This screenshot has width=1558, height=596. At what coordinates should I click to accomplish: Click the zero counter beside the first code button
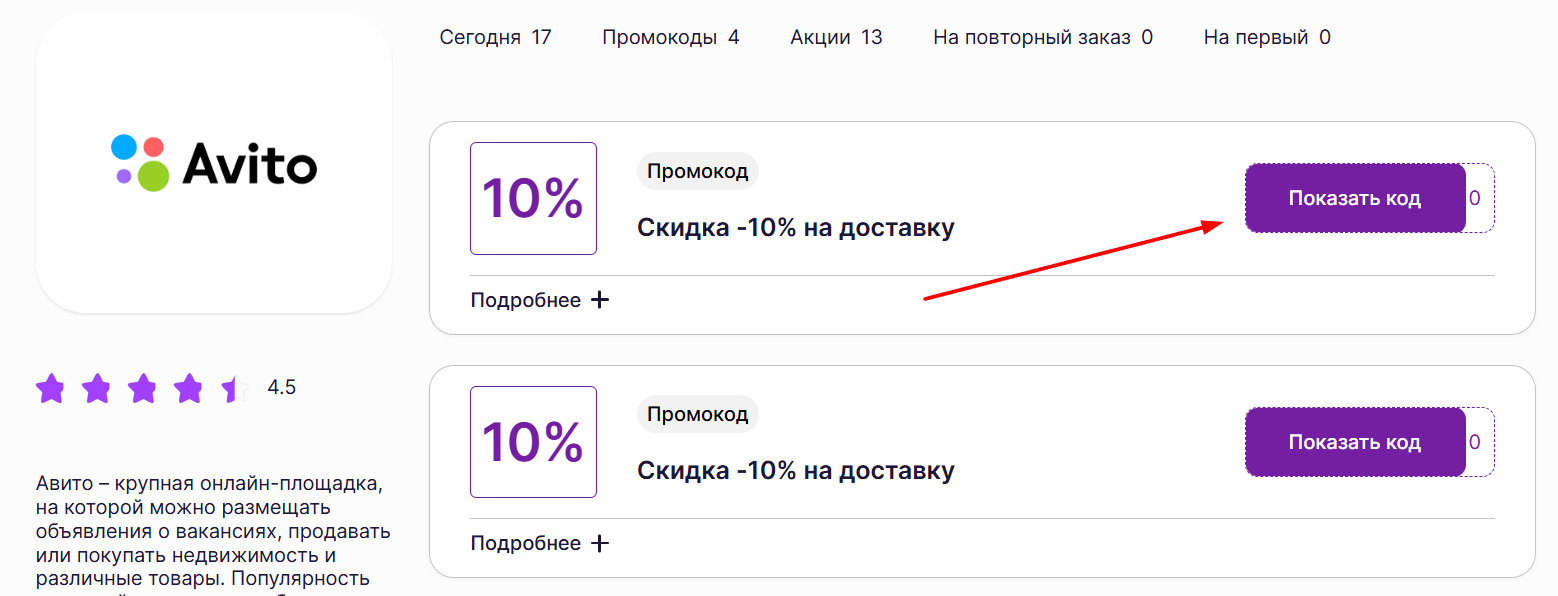(x=1474, y=197)
